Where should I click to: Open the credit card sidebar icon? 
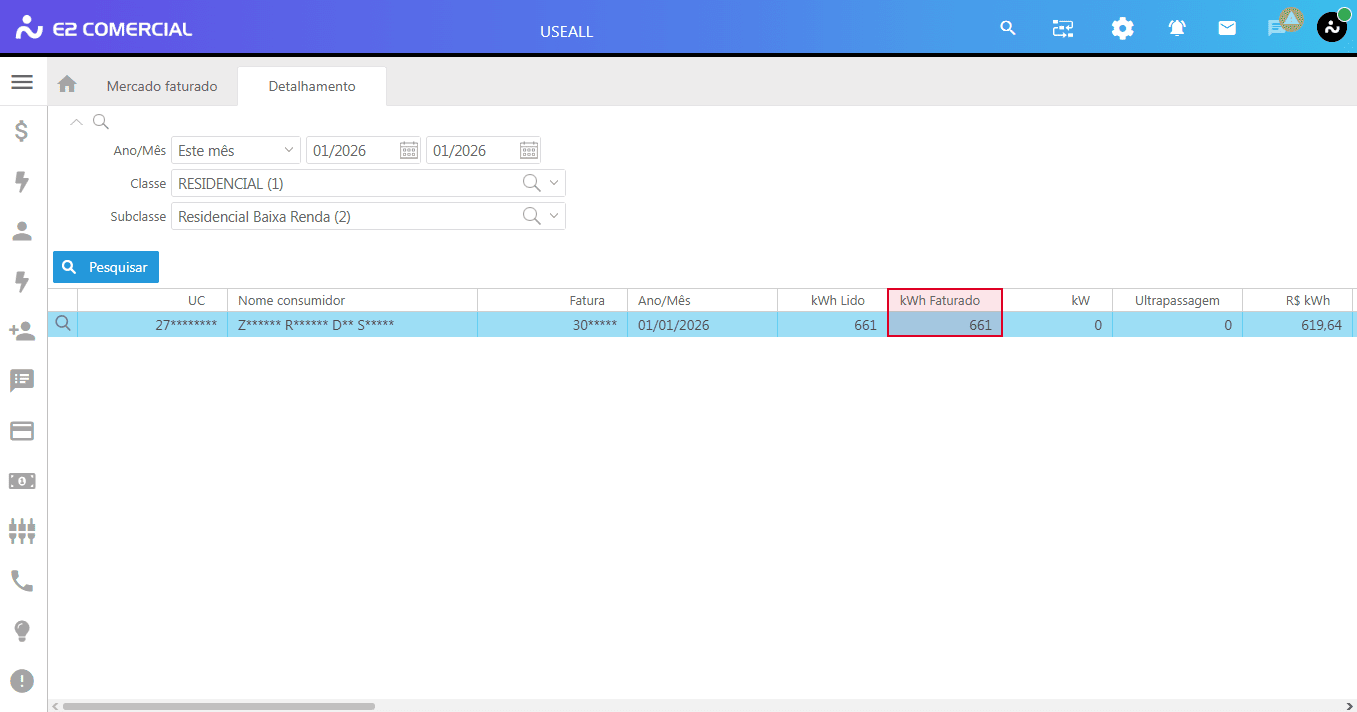pyautogui.click(x=22, y=431)
